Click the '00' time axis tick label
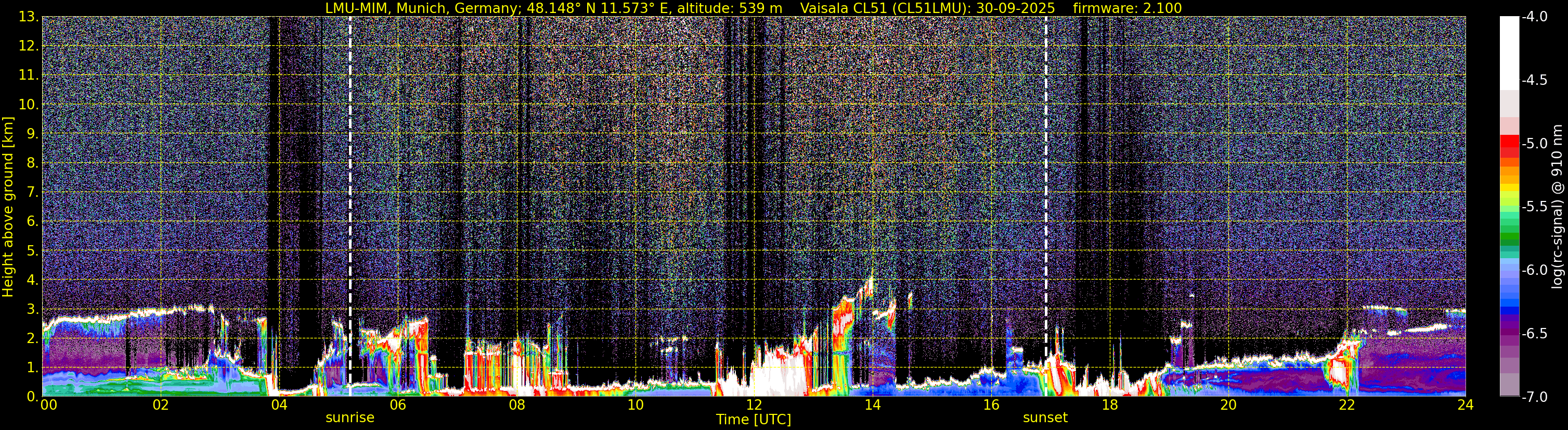The image size is (1568, 430). [49, 405]
